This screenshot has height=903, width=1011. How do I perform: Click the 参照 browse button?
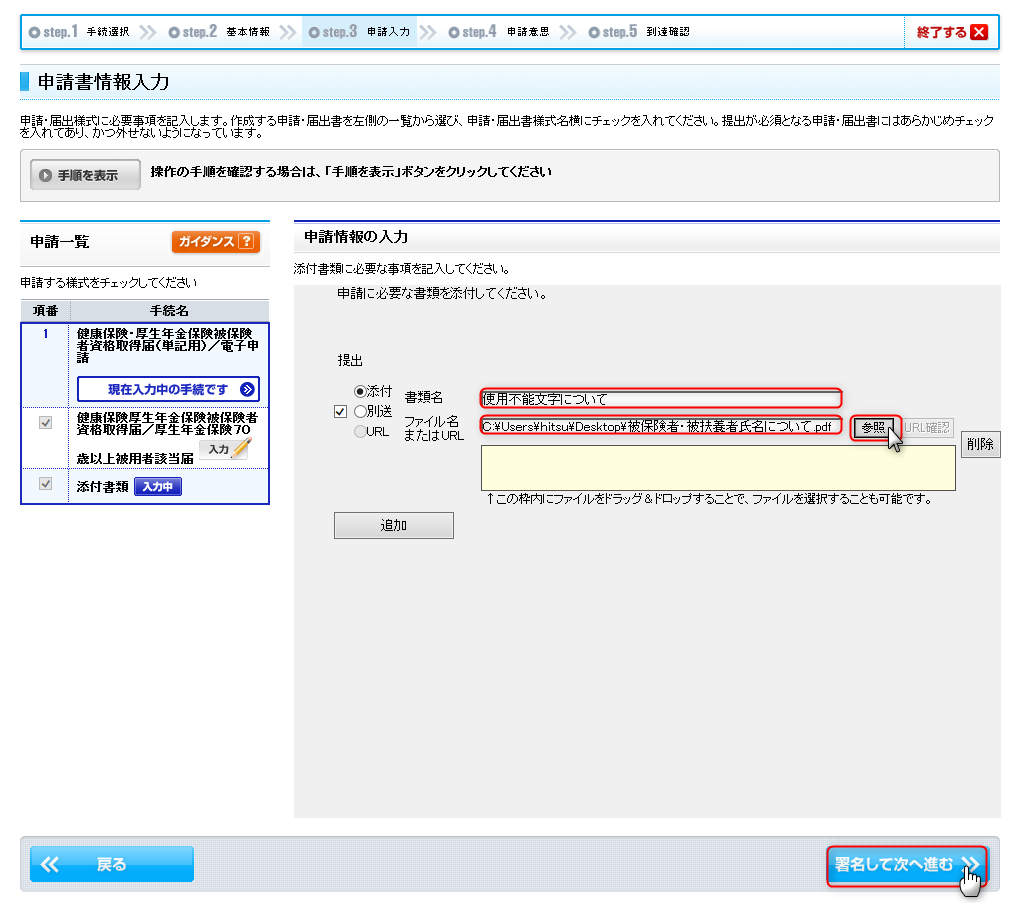[x=874, y=427]
